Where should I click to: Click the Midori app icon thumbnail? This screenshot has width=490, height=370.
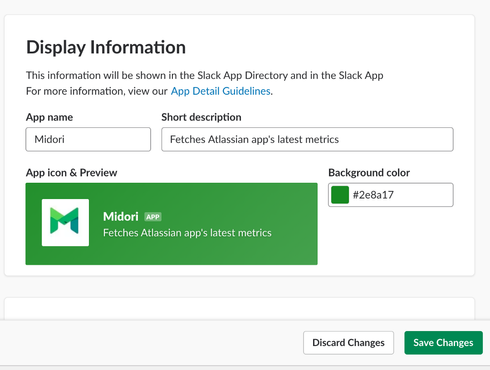(65, 223)
